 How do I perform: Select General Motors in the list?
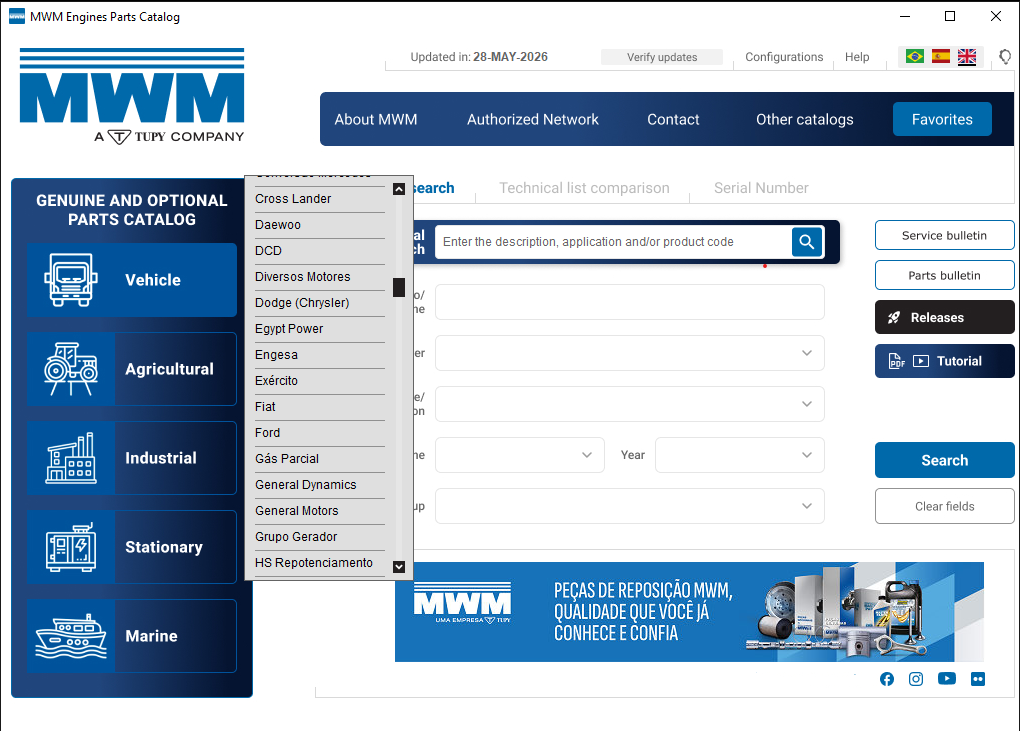(x=319, y=511)
